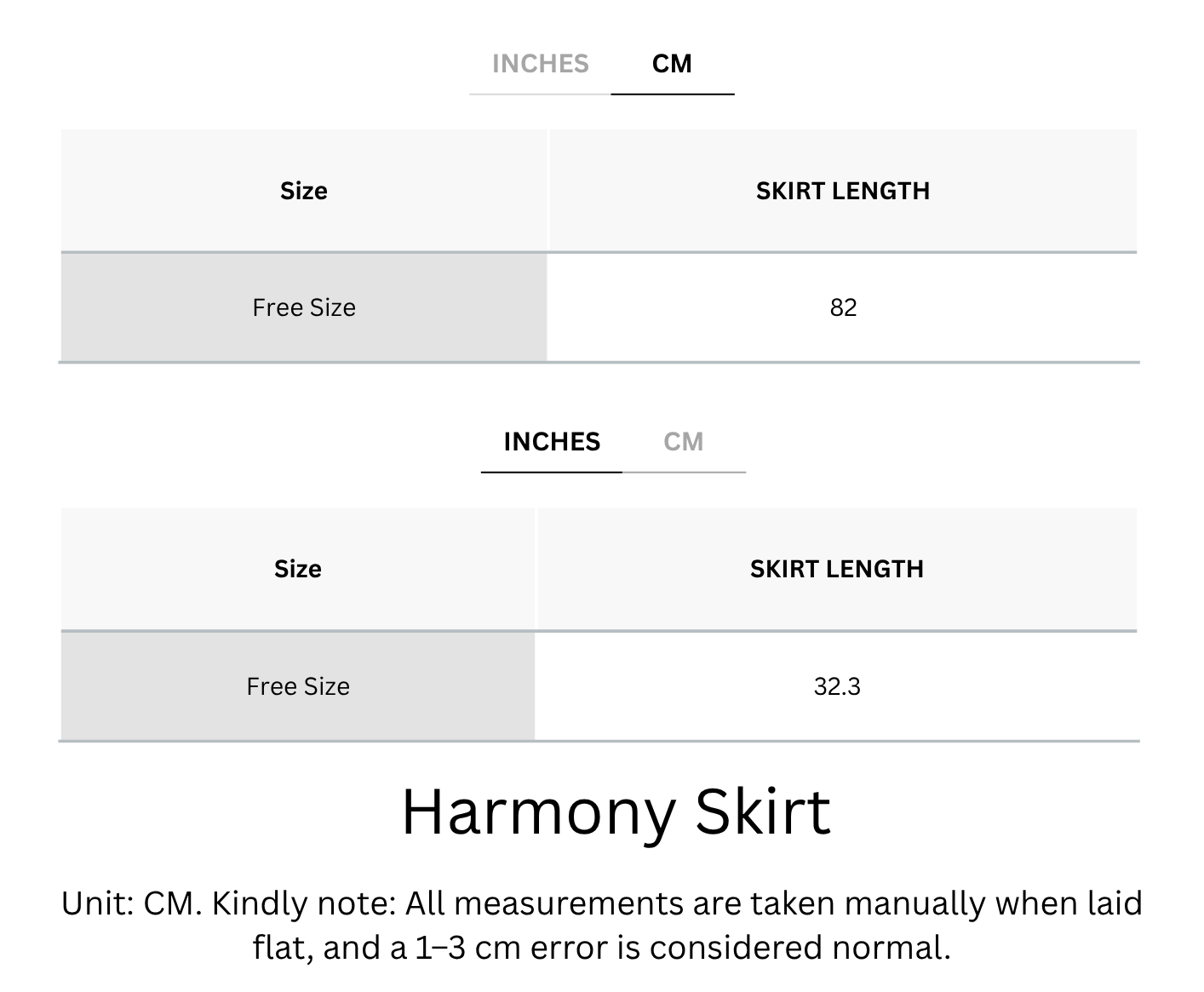The image size is (1204, 992).
Task: Click the underline beneath the lower INCHES tab
Action: pos(552,472)
